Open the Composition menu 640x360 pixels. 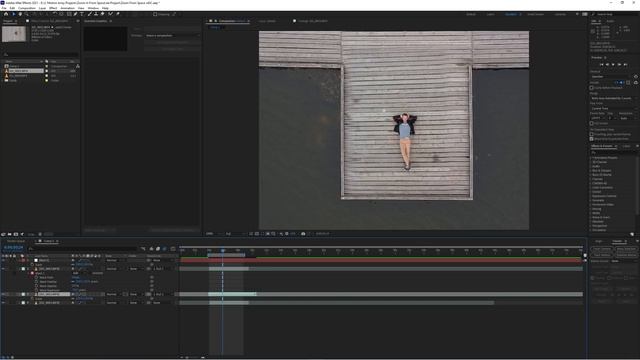pyautogui.click(x=27, y=8)
